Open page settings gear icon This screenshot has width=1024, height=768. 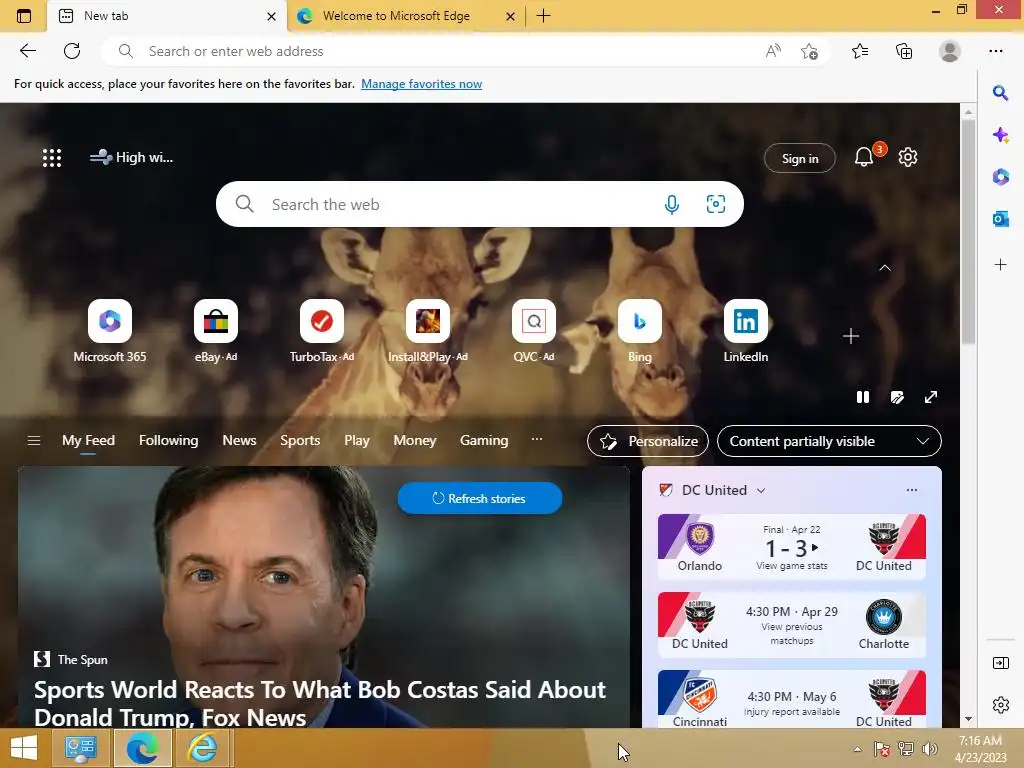coord(908,157)
